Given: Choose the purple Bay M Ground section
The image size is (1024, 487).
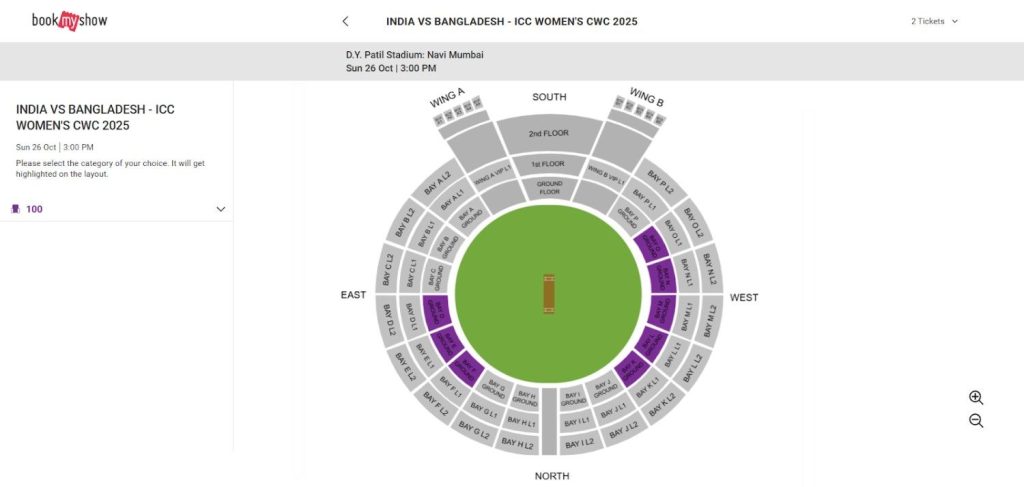Looking at the screenshot, I should pos(662,310).
